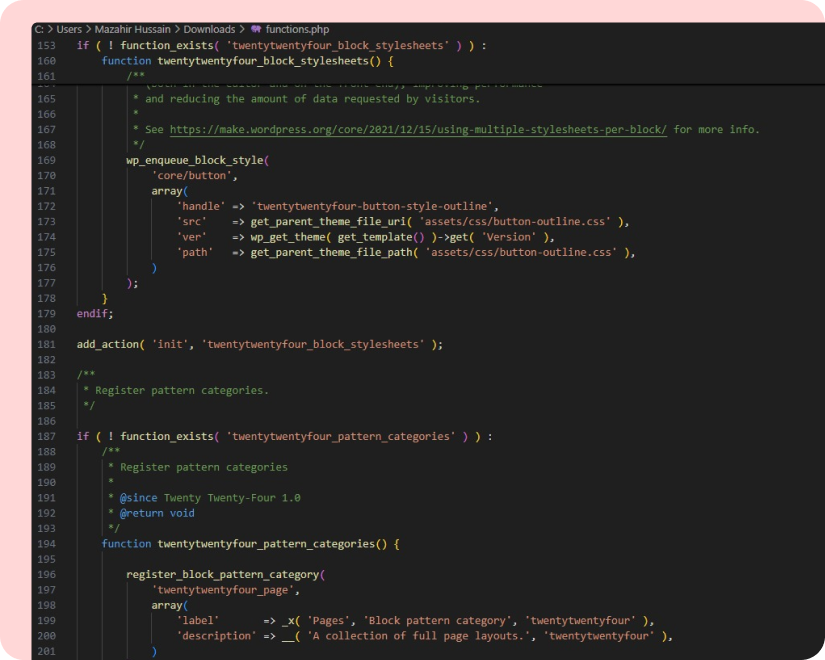Click 'A collection of full page layouts.' string

pos(419,636)
